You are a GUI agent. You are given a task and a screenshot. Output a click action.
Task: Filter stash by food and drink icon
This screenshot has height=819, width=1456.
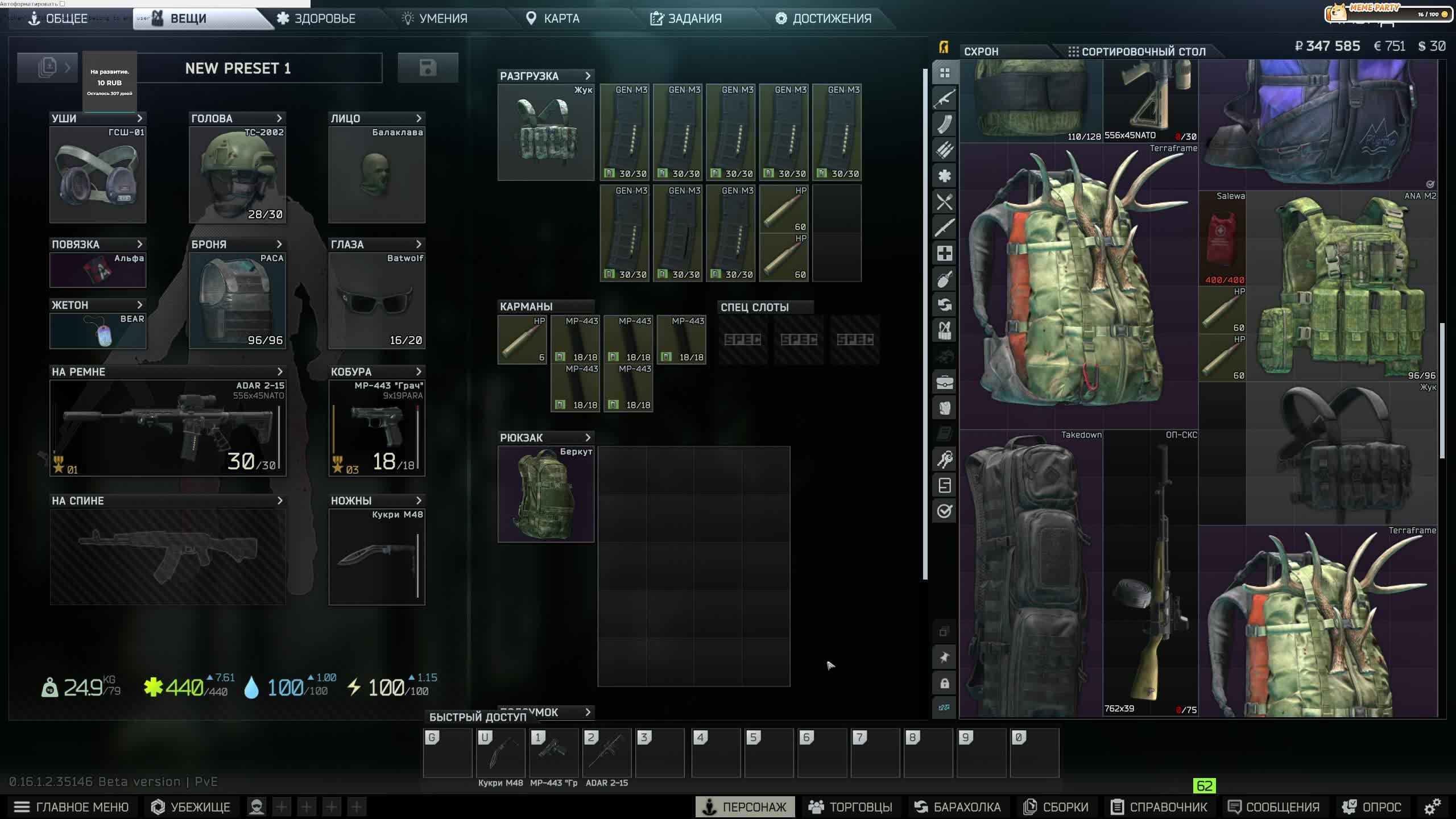pyautogui.click(x=944, y=202)
